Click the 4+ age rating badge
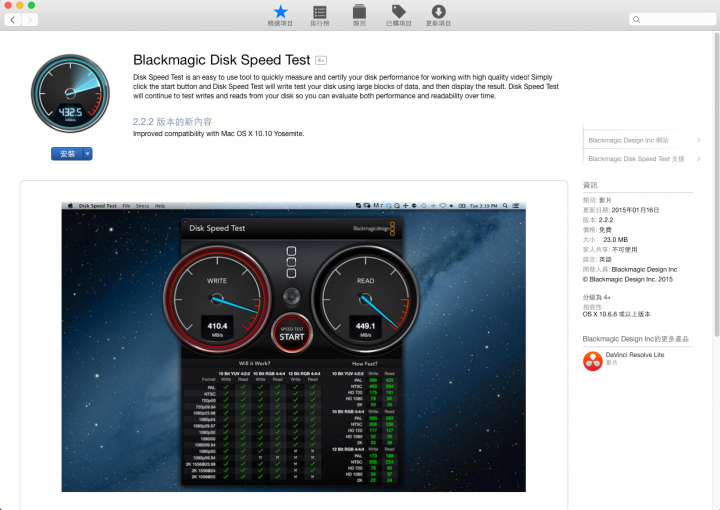The height and width of the screenshot is (510, 720). click(x=321, y=60)
